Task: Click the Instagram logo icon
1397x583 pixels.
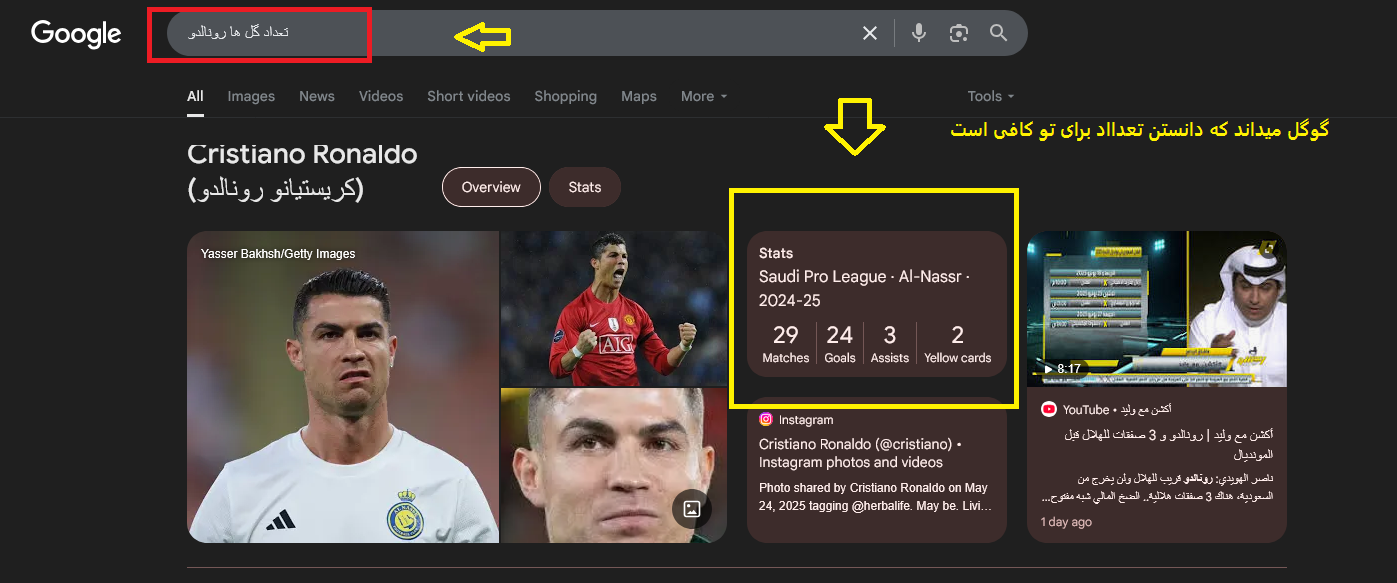Action: (766, 420)
